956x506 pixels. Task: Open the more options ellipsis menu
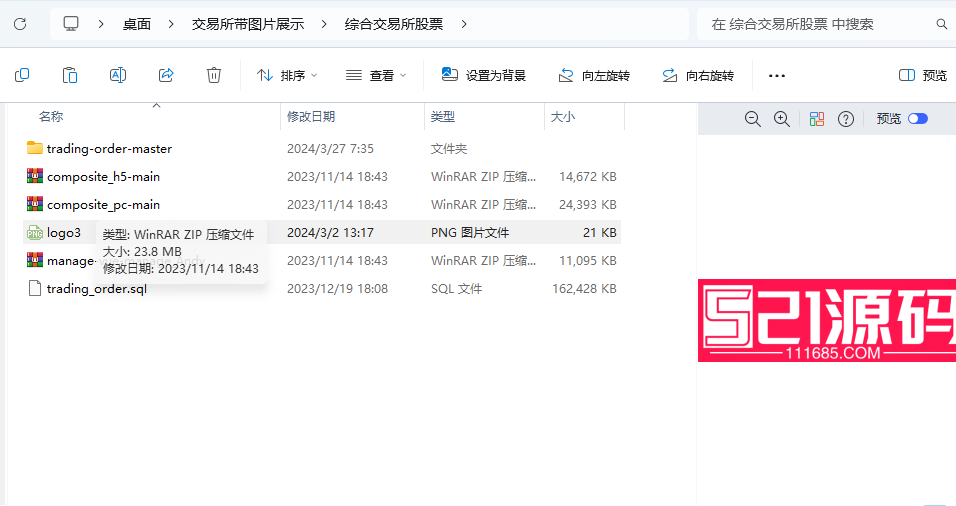(777, 75)
